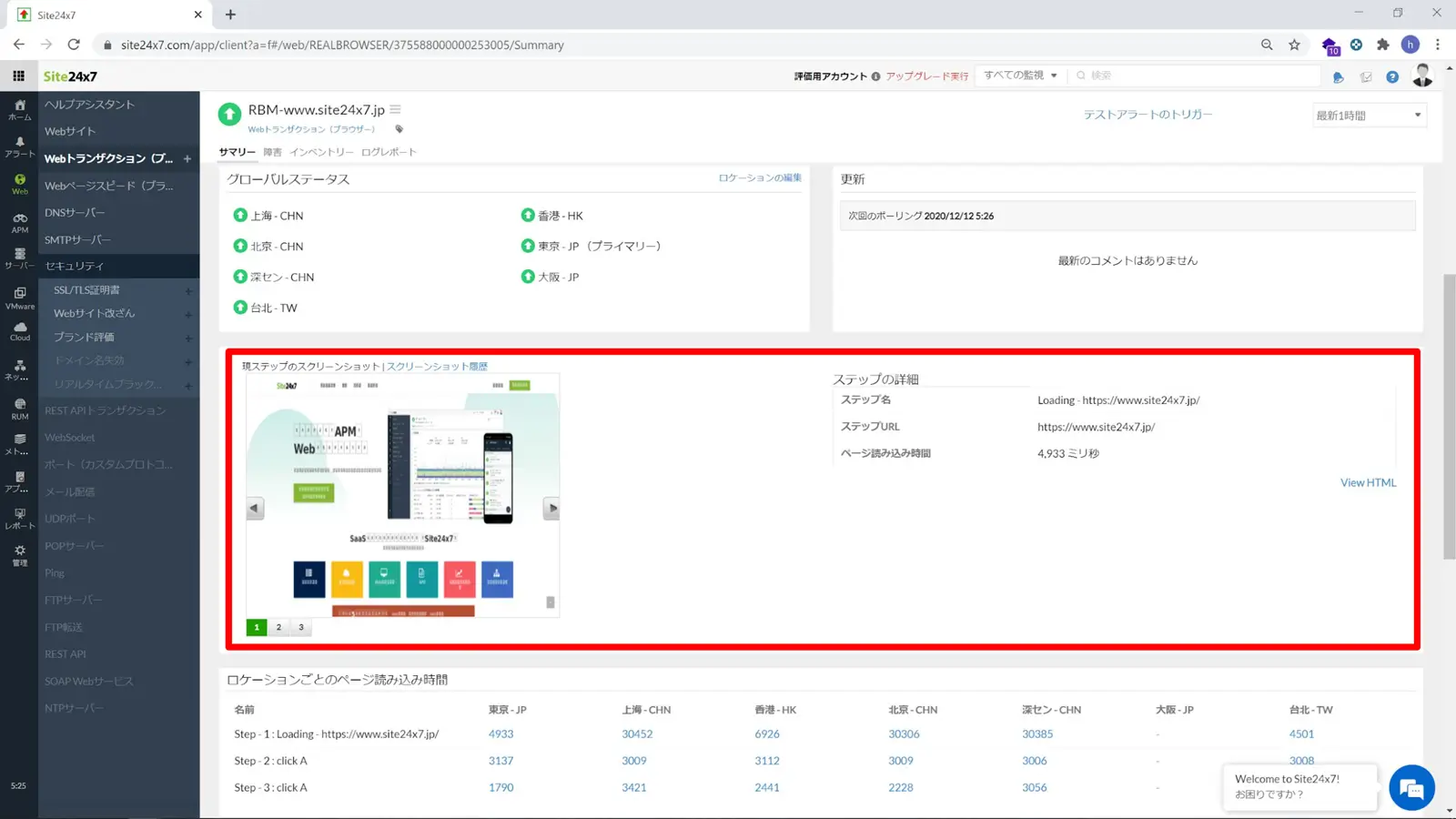Open the user profile avatar
Image resolution: width=1456 pixels, height=819 pixels.
(1422, 76)
